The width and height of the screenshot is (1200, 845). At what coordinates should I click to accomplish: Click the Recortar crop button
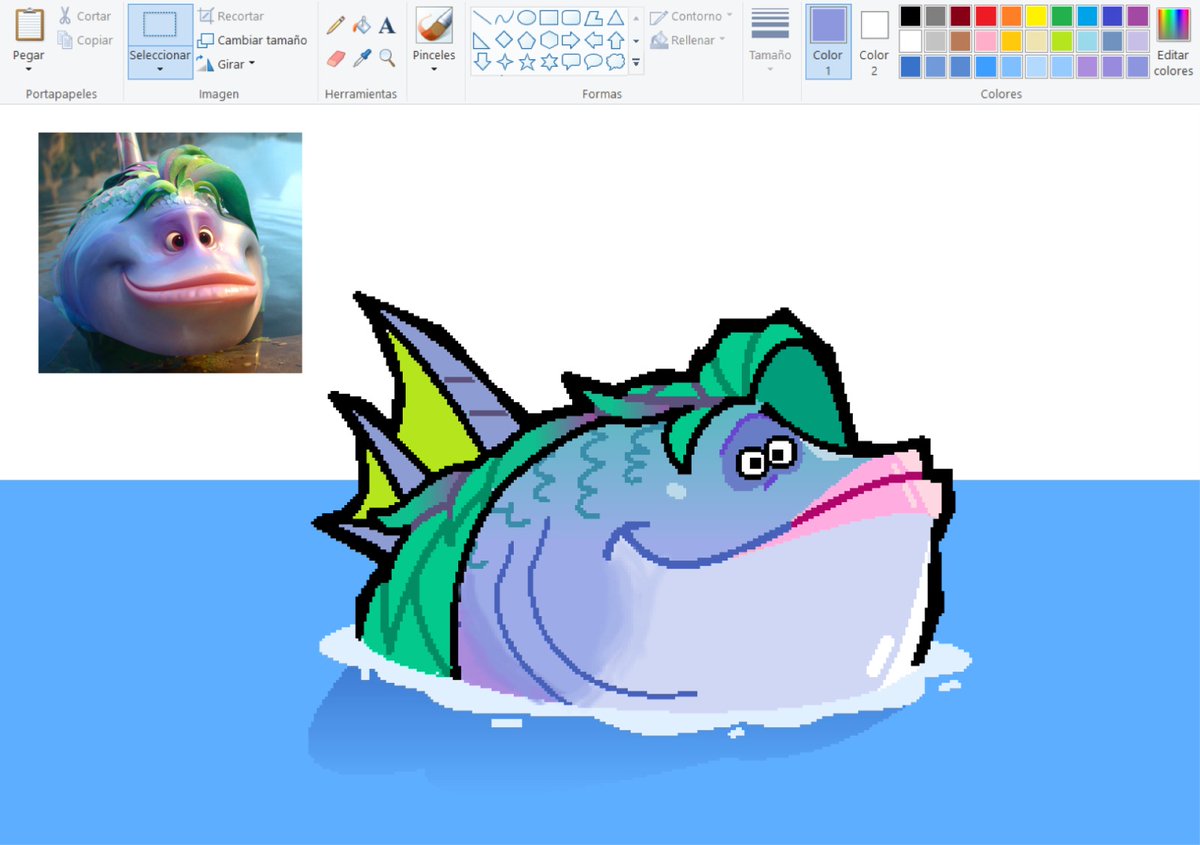point(231,17)
